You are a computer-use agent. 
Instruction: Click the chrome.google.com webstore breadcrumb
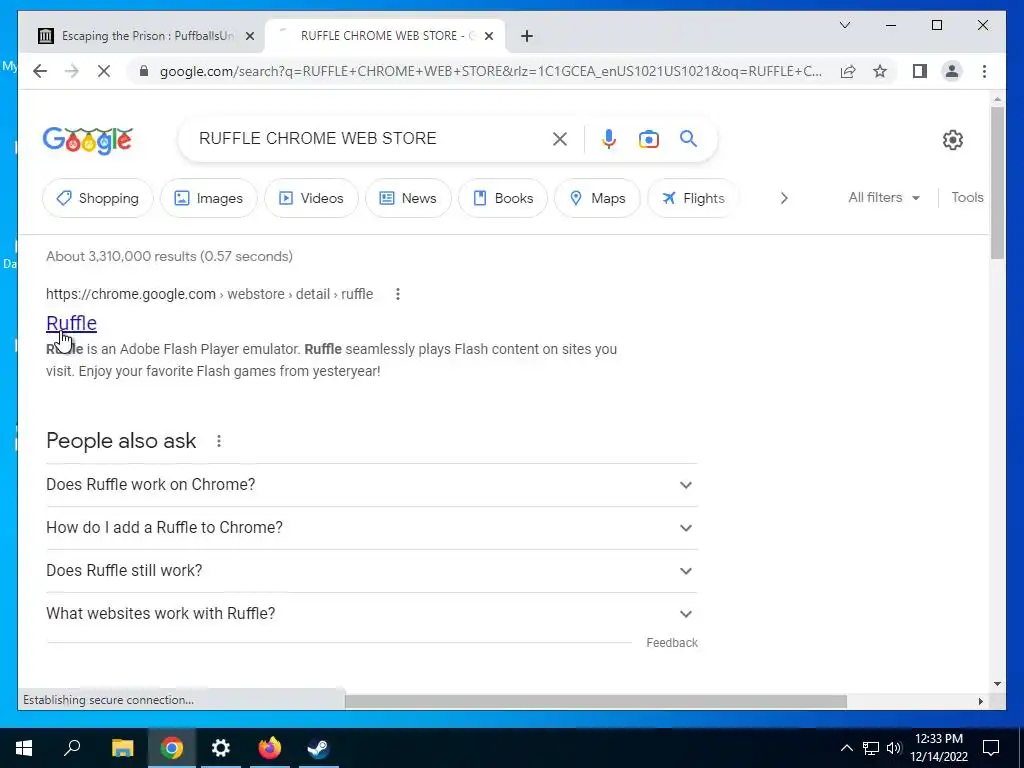coord(209,294)
